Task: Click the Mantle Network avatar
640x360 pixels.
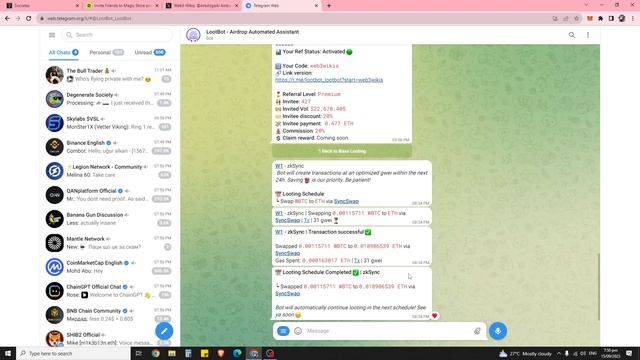Action: pos(55,243)
